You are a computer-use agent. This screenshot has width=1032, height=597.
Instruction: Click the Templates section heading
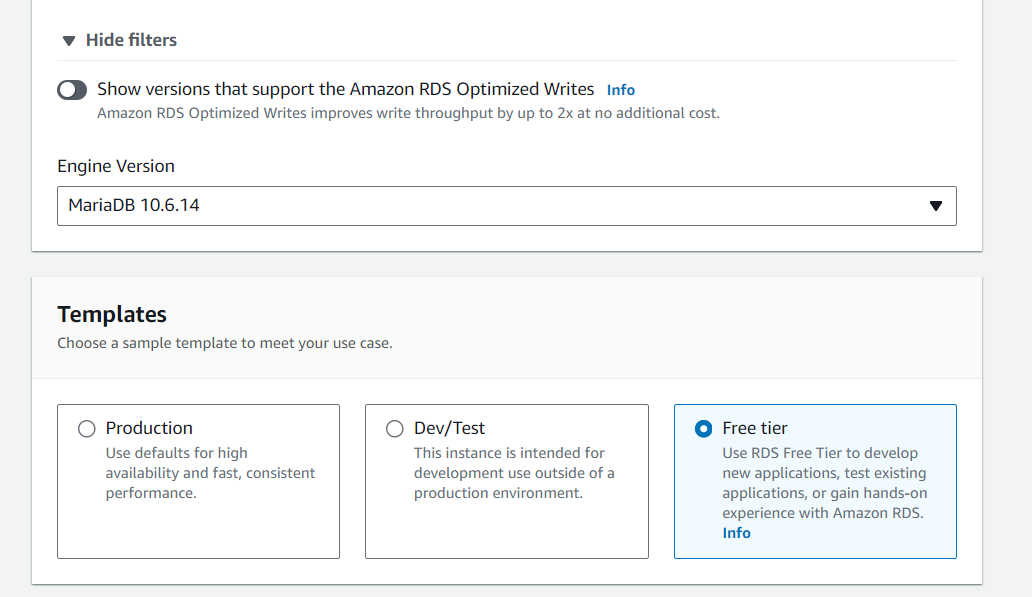pos(112,315)
